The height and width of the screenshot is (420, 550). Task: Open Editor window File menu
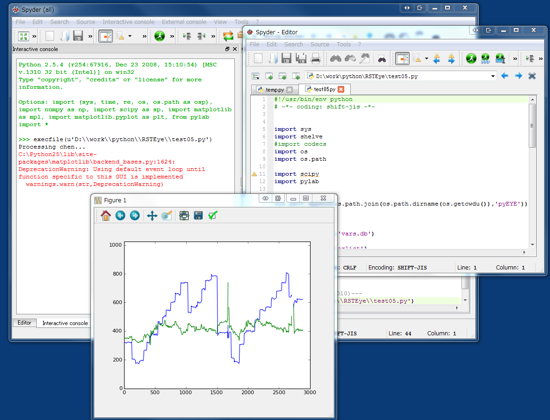pos(254,44)
